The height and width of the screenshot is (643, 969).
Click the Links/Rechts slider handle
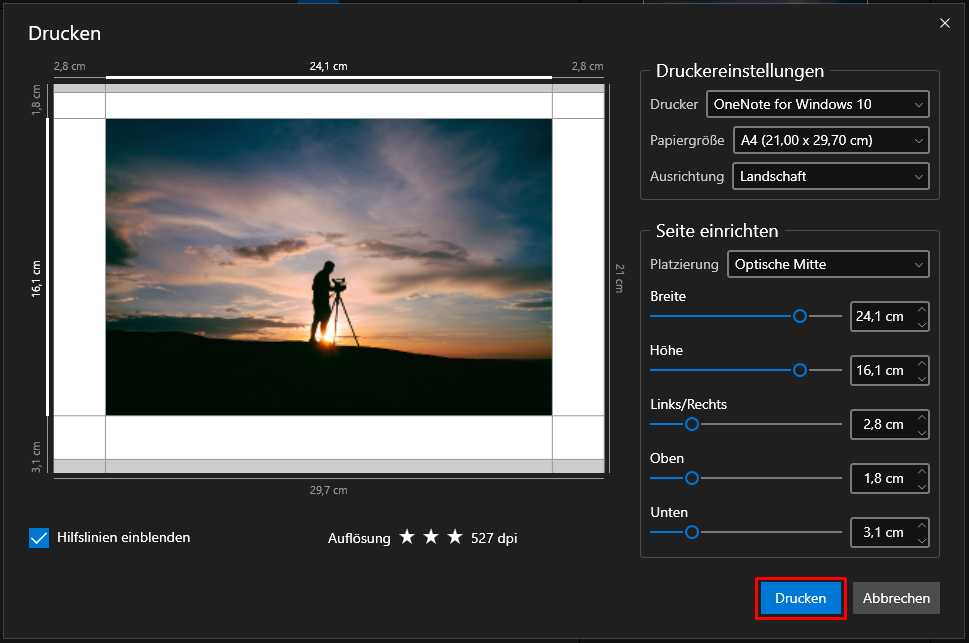coord(692,424)
